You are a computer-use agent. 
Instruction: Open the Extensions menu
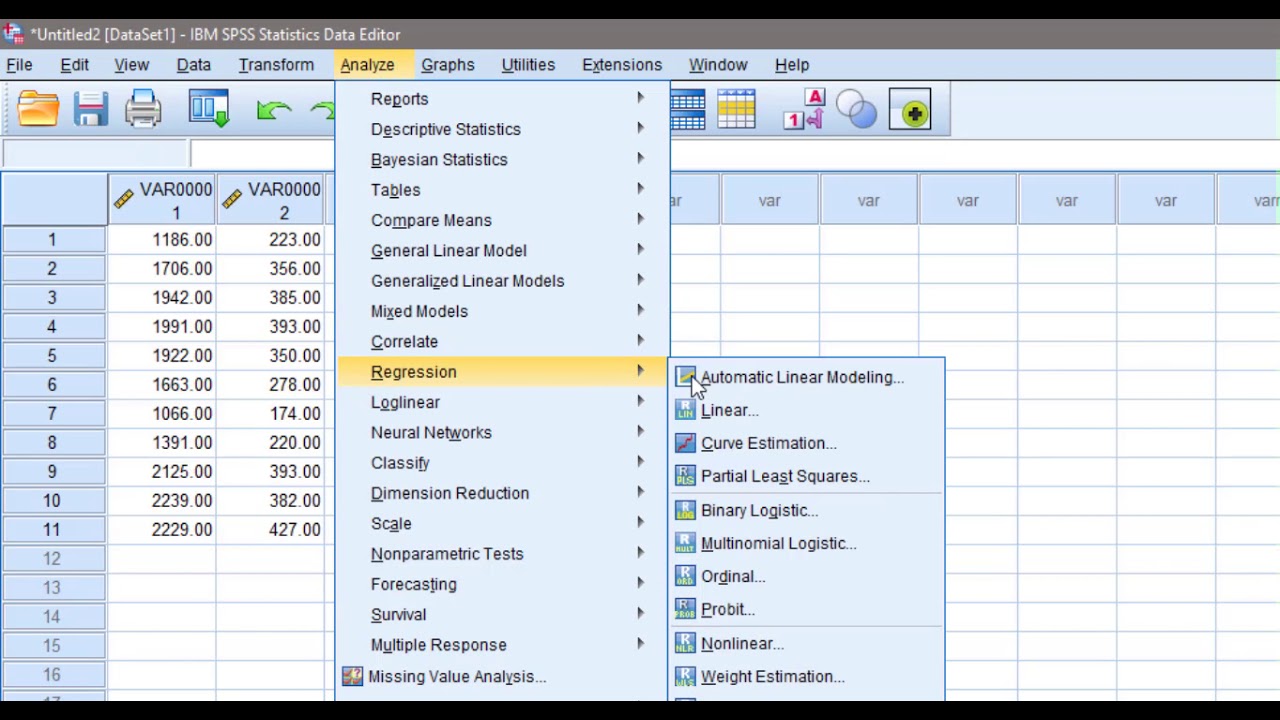[x=622, y=65]
